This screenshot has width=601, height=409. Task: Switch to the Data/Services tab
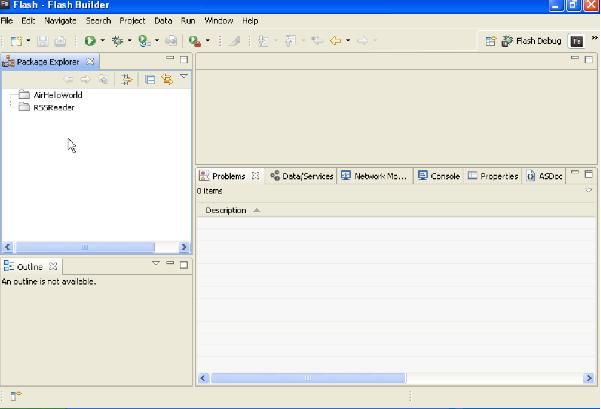(302, 176)
